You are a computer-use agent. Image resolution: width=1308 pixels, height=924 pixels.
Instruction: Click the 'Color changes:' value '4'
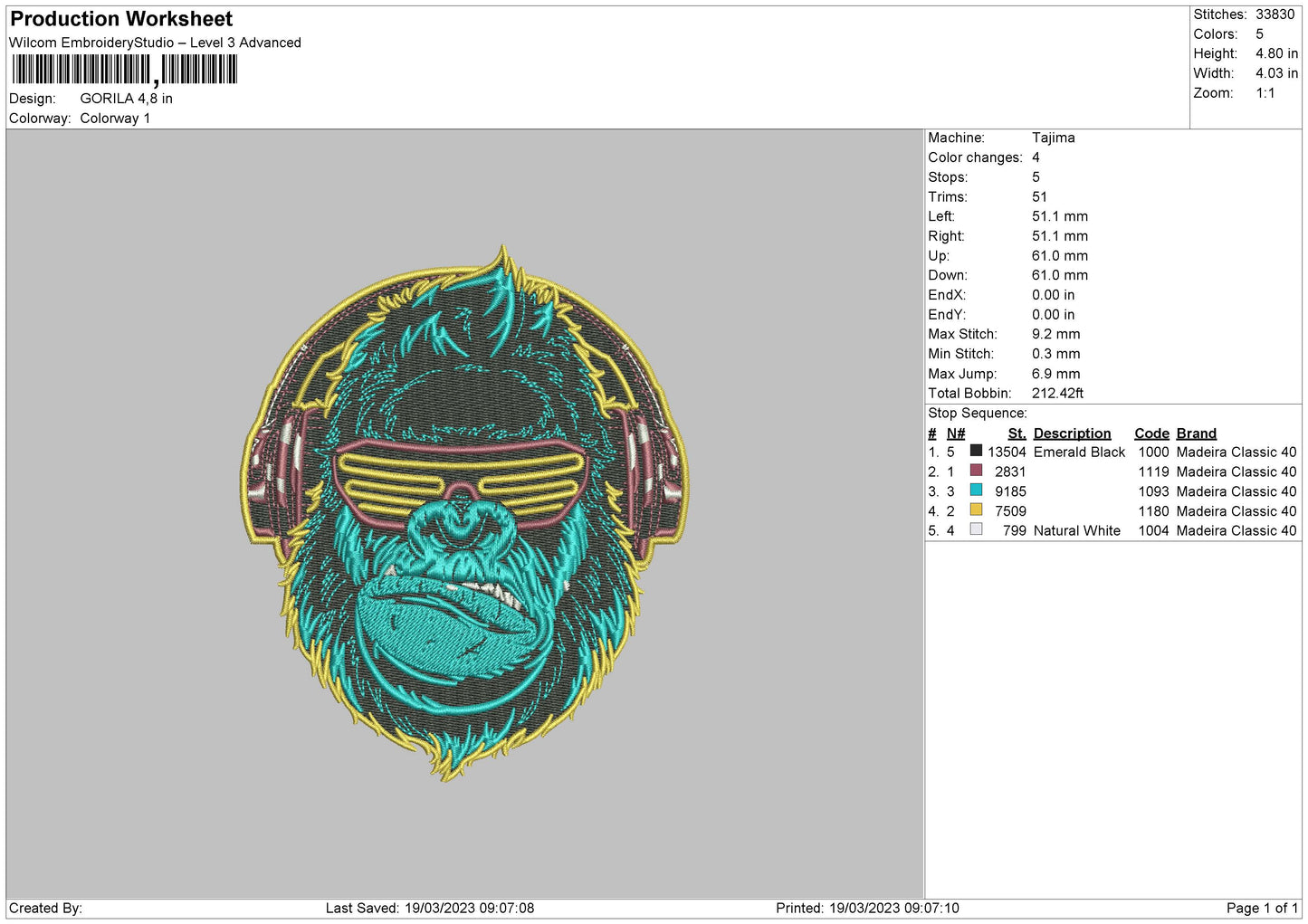(1036, 157)
